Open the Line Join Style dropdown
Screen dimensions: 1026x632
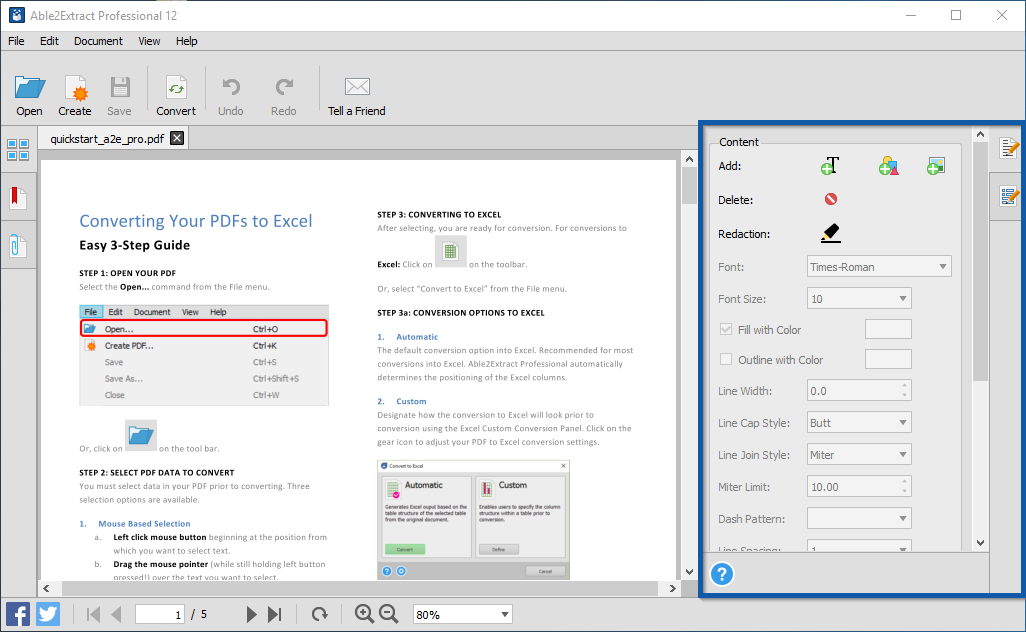coord(859,455)
